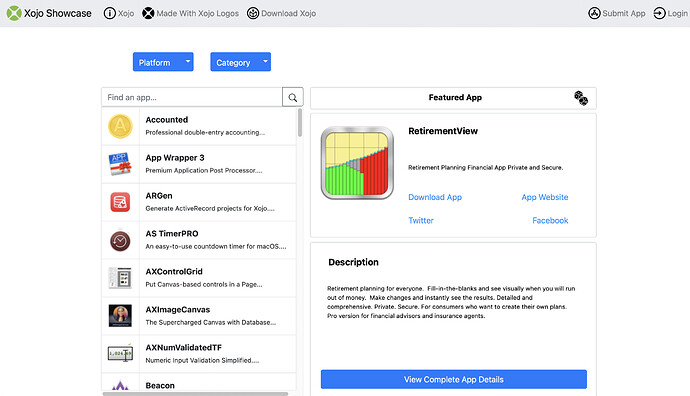The image size is (690, 396).
Task: Click the Accounted gold coin icon
Action: [x=120, y=126]
